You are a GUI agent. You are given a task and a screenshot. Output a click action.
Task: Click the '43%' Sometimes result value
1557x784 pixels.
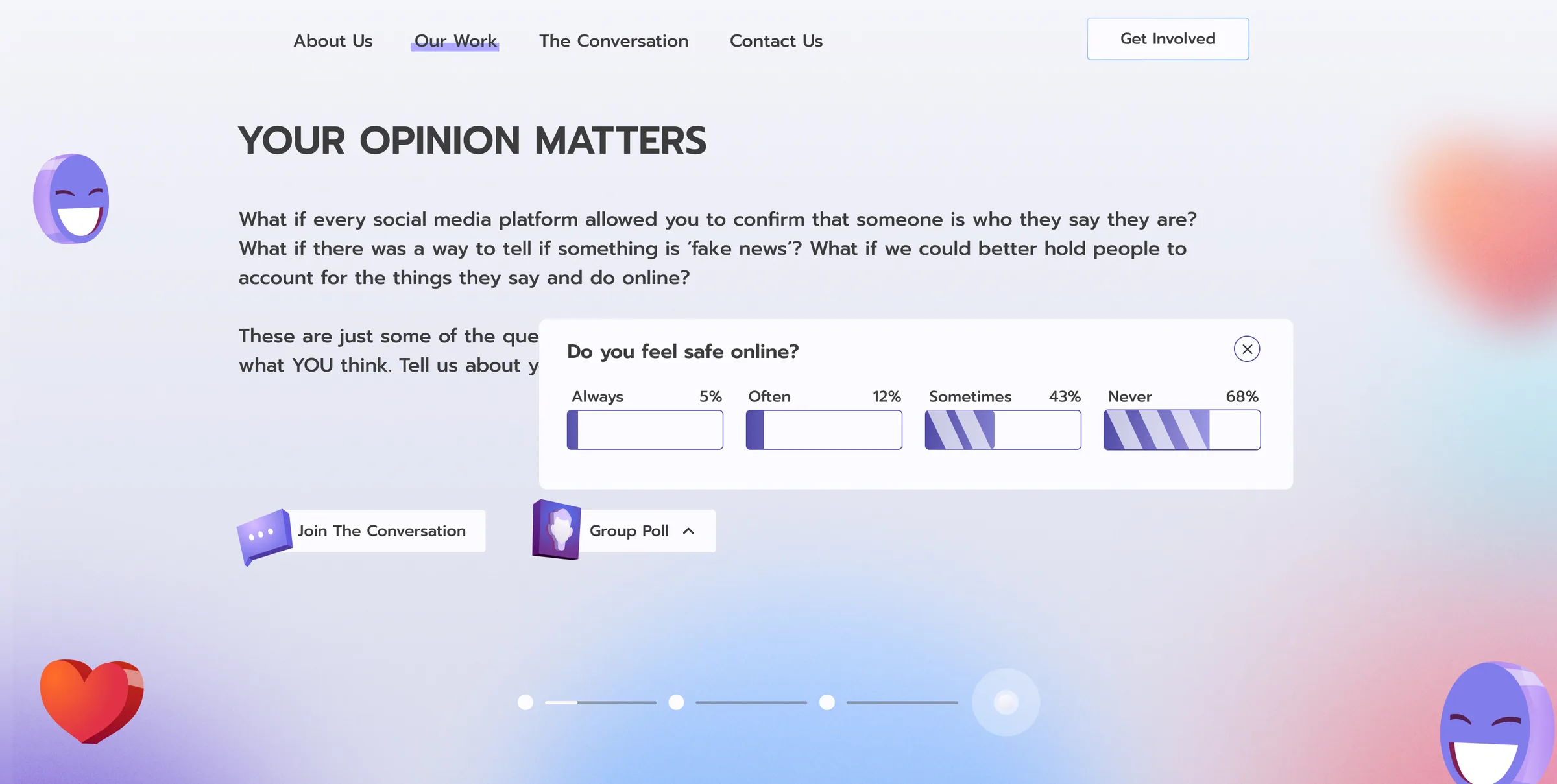pos(1065,396)
